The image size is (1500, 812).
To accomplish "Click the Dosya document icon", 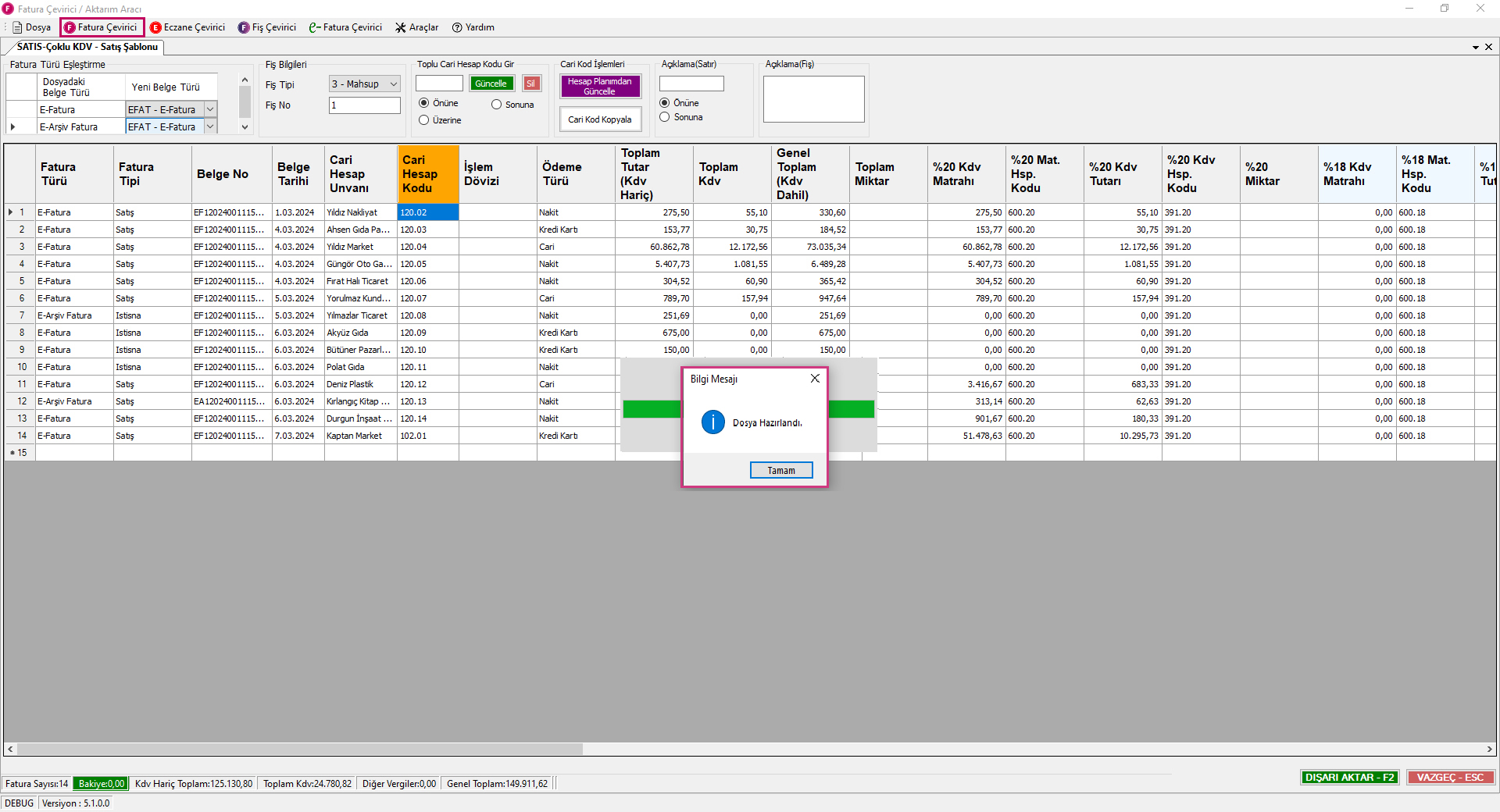I will [x=17, y=27].
